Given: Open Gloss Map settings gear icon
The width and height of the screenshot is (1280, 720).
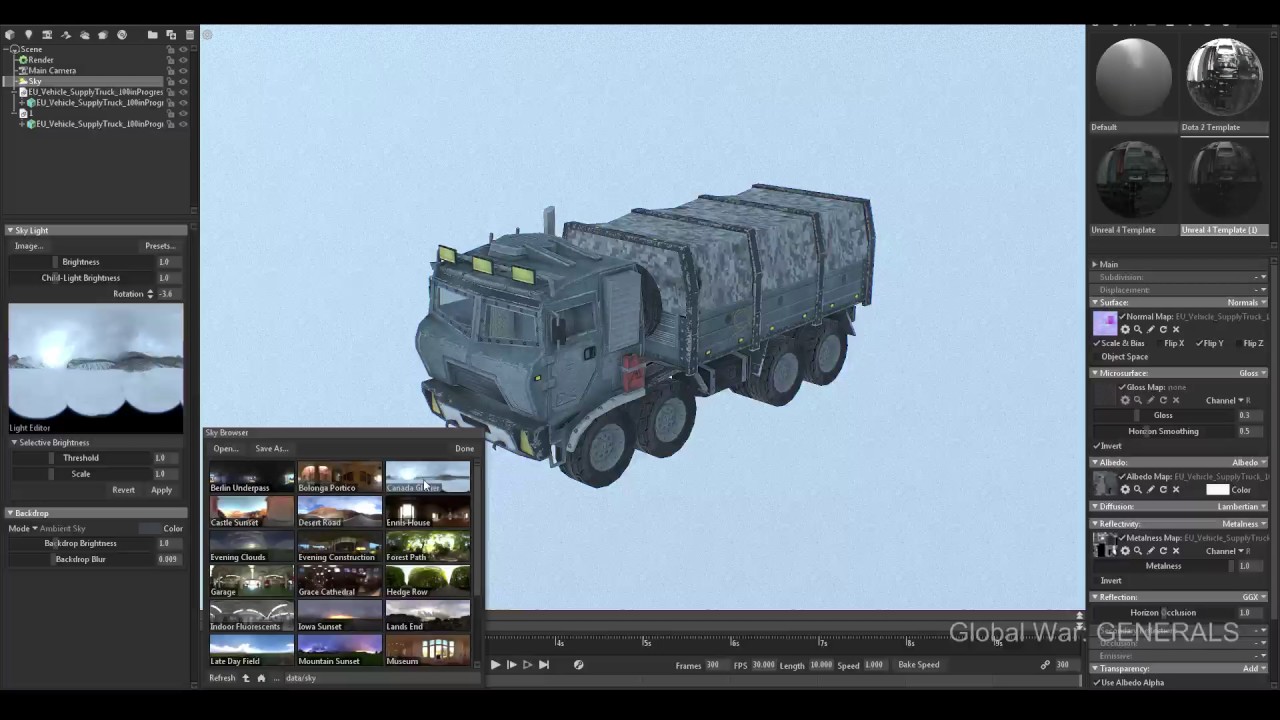Looking at the screenshot, I should pyautogui.click(x=1125, y=400).
